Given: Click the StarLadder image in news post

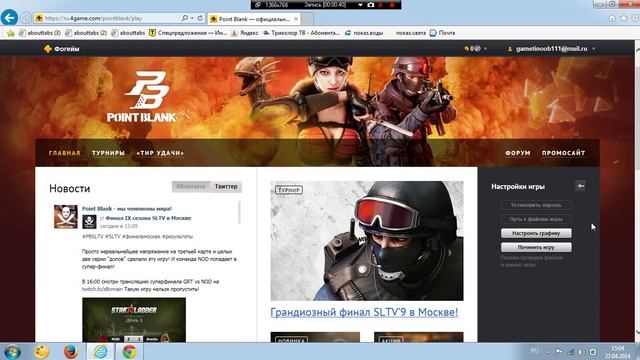Looking at the screenshot, I should point(134,320).
